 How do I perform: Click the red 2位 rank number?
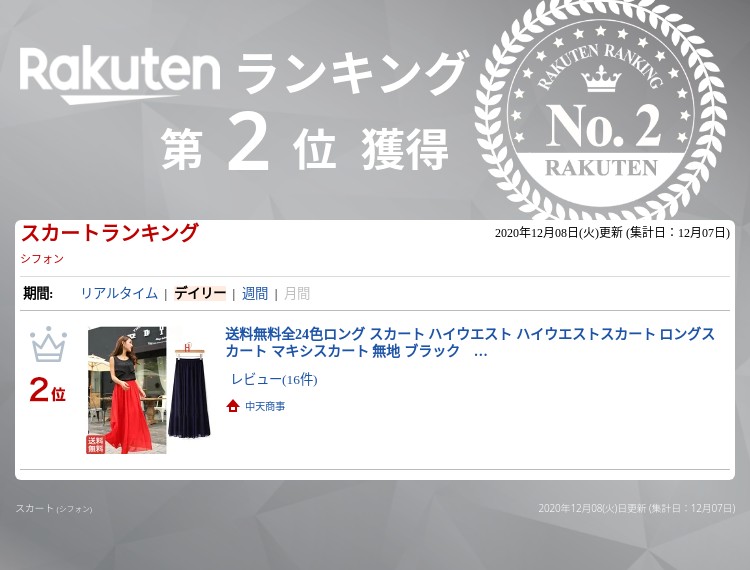(47, 390)
